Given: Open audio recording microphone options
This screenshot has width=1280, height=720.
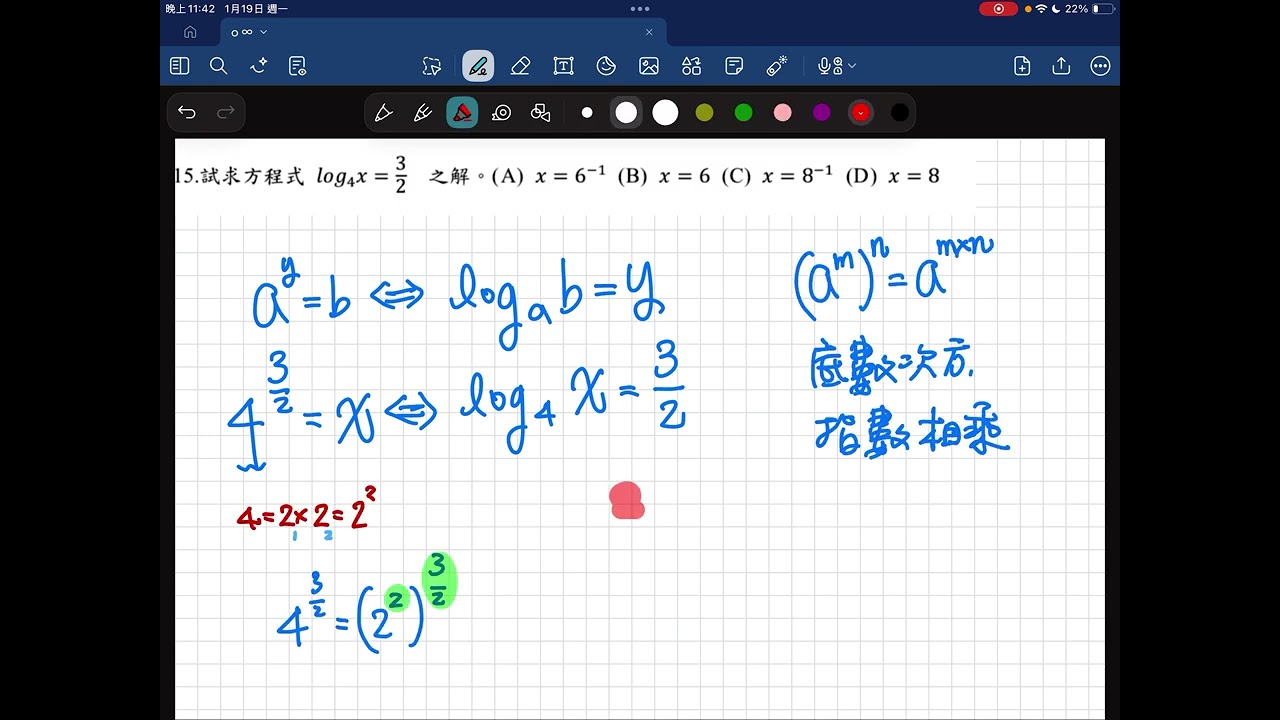Looking at the screenshot, I should tap(837, 66).
